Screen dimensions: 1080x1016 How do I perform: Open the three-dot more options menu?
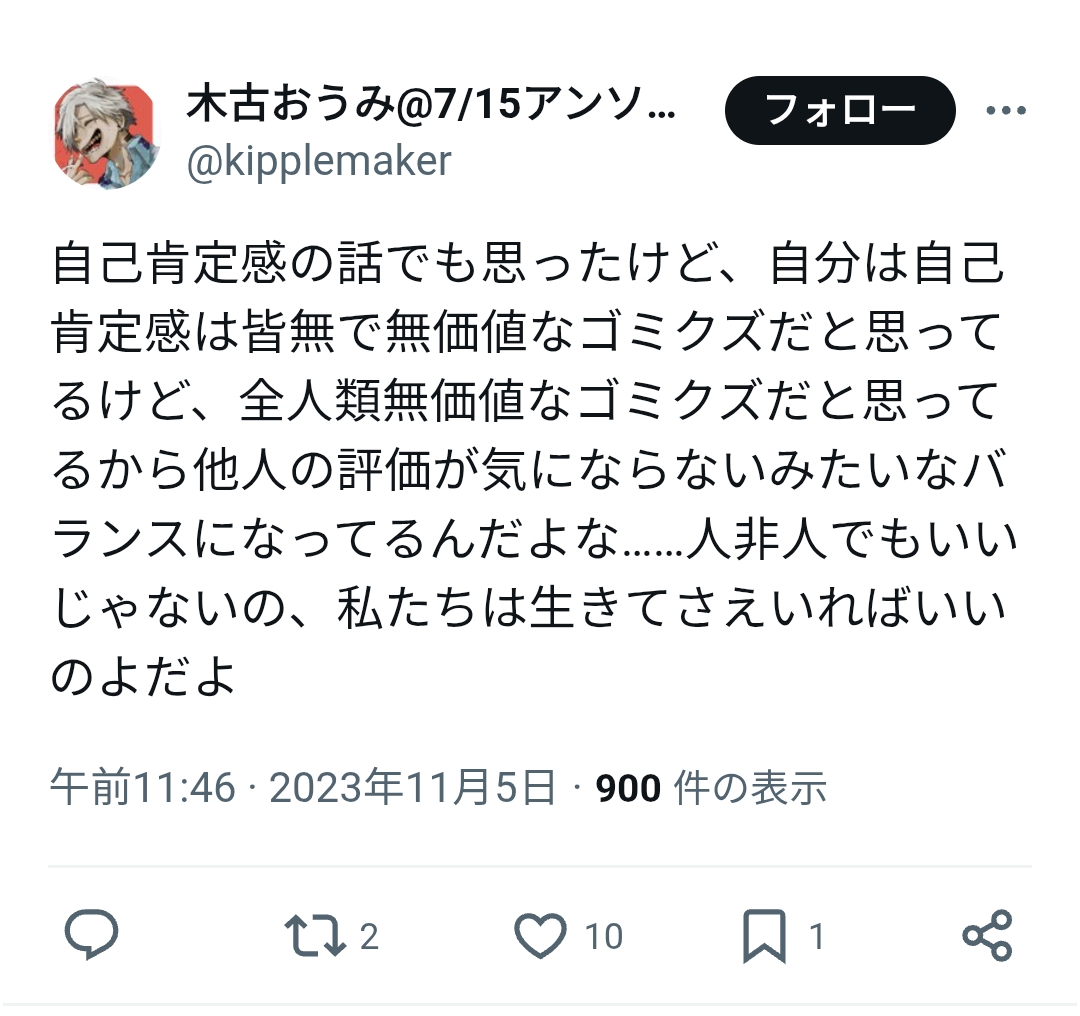(1006, 110)
